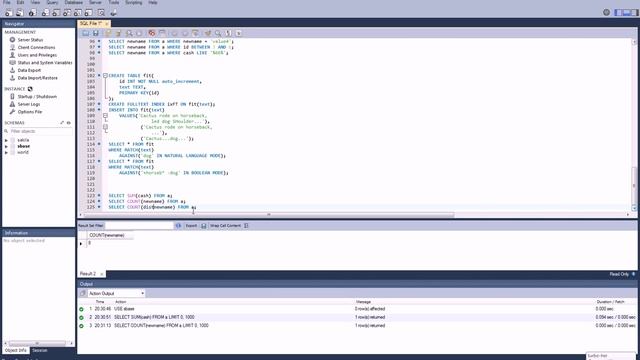Click the icon next to INSTANCE header
This screenshot has height=360, width=640.
(30, 89)
